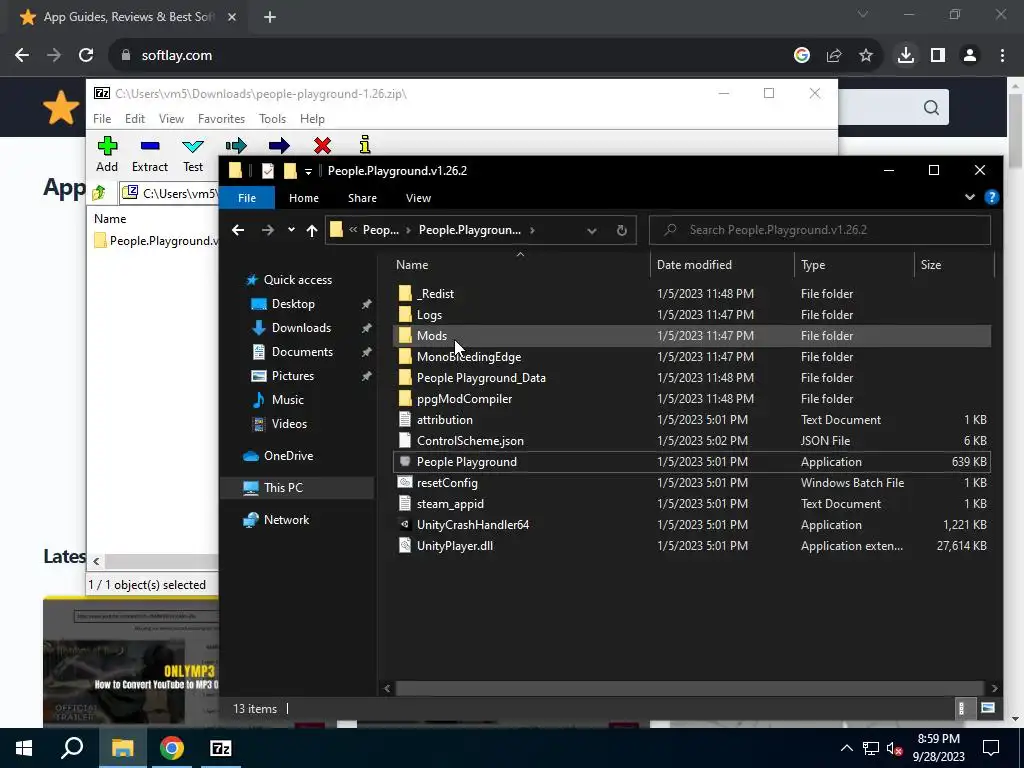Select the Mods folder
The height and width of the screenshot is (768, 1024).
pos(692,336)
